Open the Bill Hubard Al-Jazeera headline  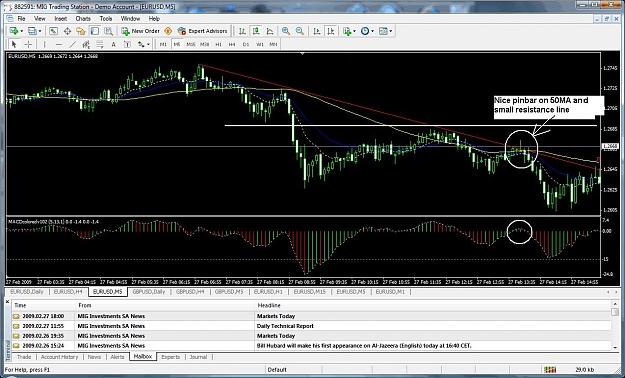364,346
